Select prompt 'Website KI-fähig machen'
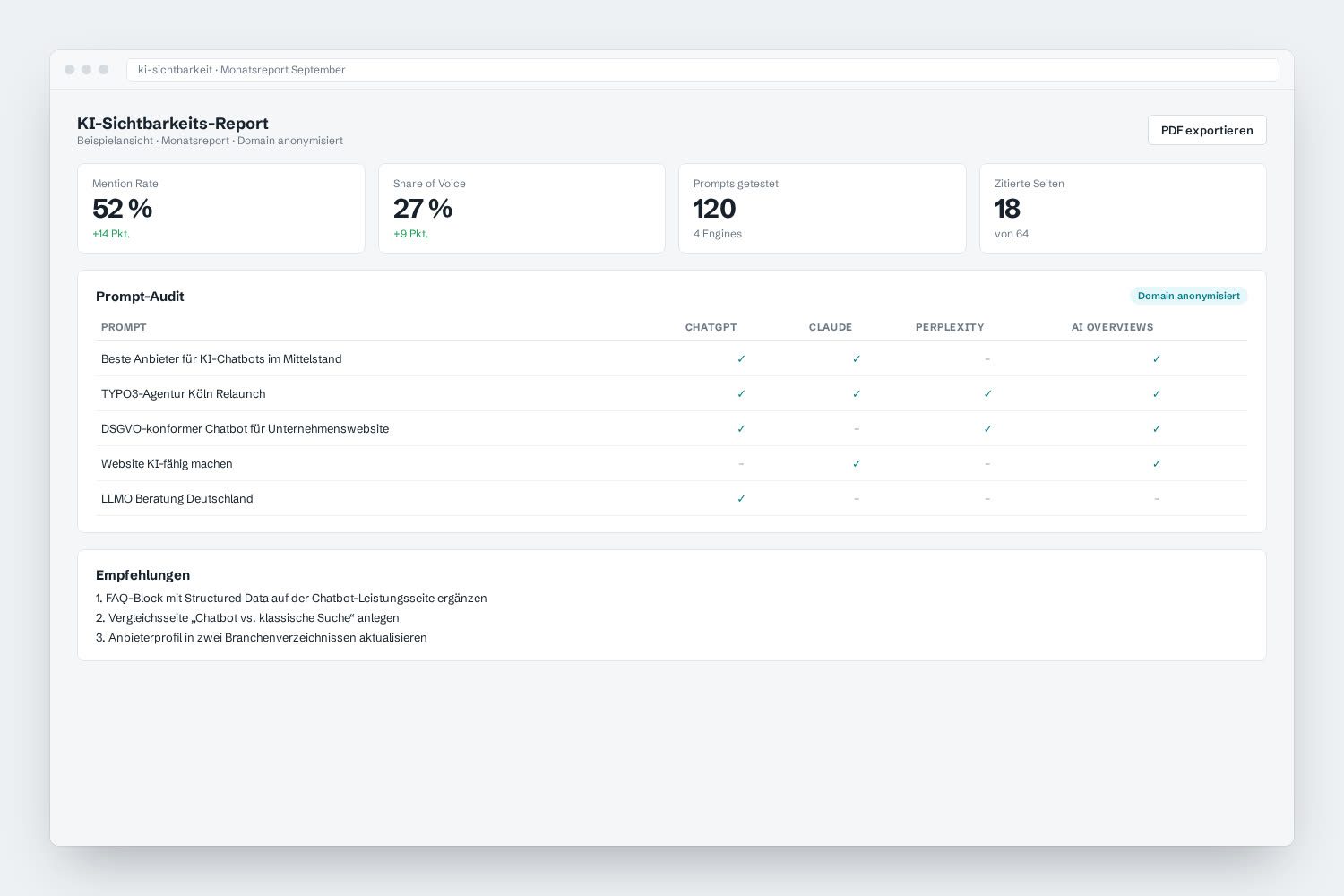 167,463
